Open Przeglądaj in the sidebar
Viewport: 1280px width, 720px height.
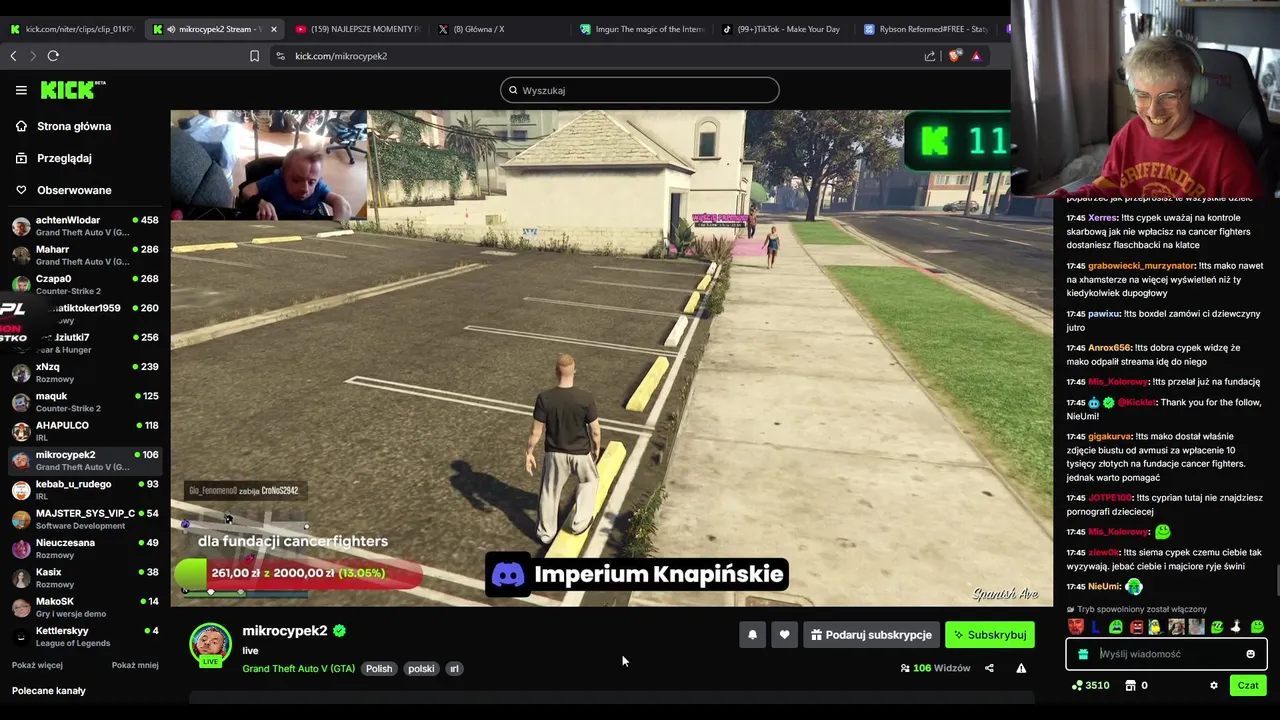(x=64, y=158)
